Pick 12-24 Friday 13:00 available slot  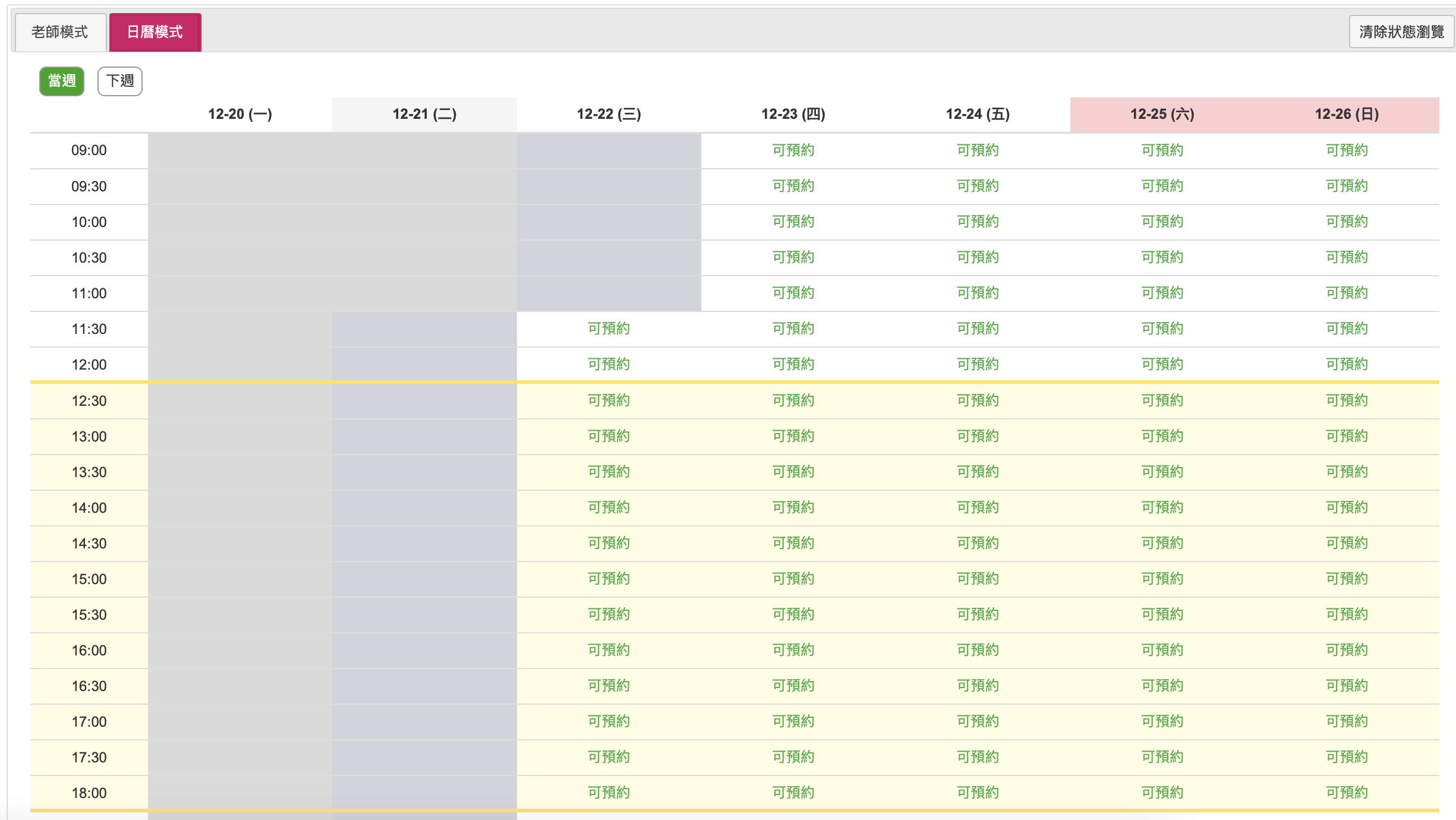point(978,436)
